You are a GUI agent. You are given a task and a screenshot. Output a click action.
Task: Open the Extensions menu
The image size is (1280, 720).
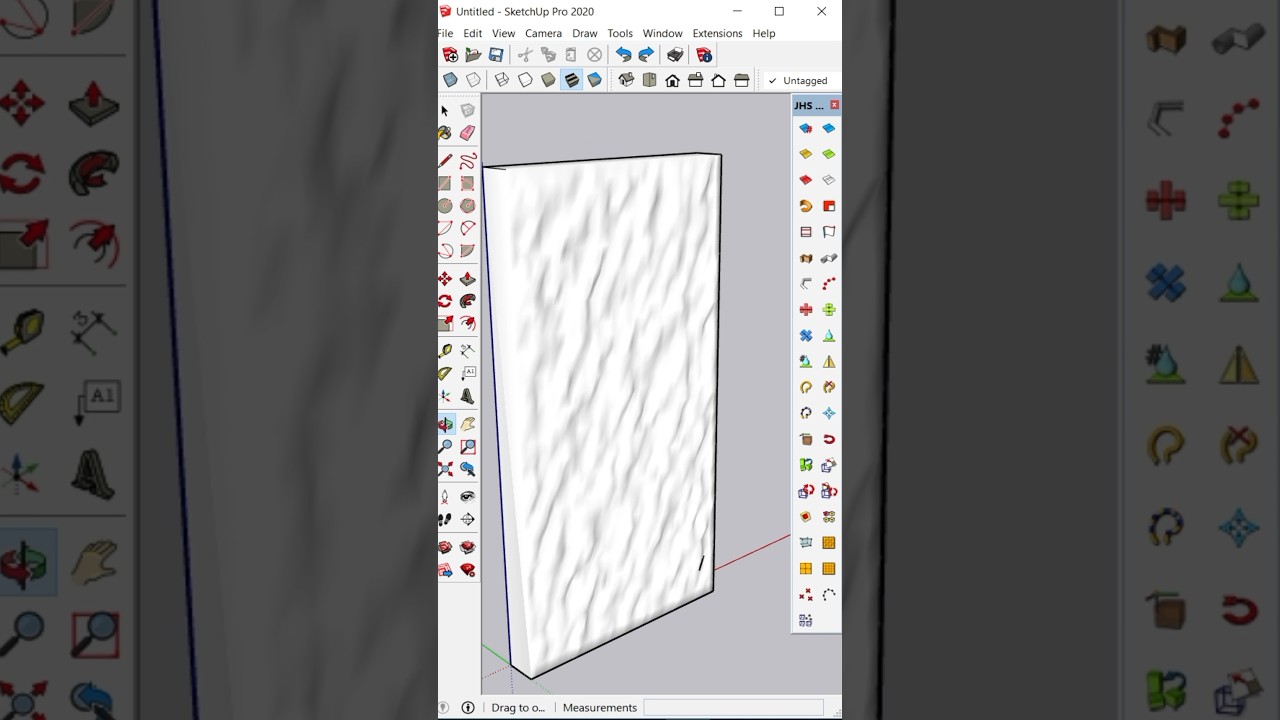[x=717, y=33]
